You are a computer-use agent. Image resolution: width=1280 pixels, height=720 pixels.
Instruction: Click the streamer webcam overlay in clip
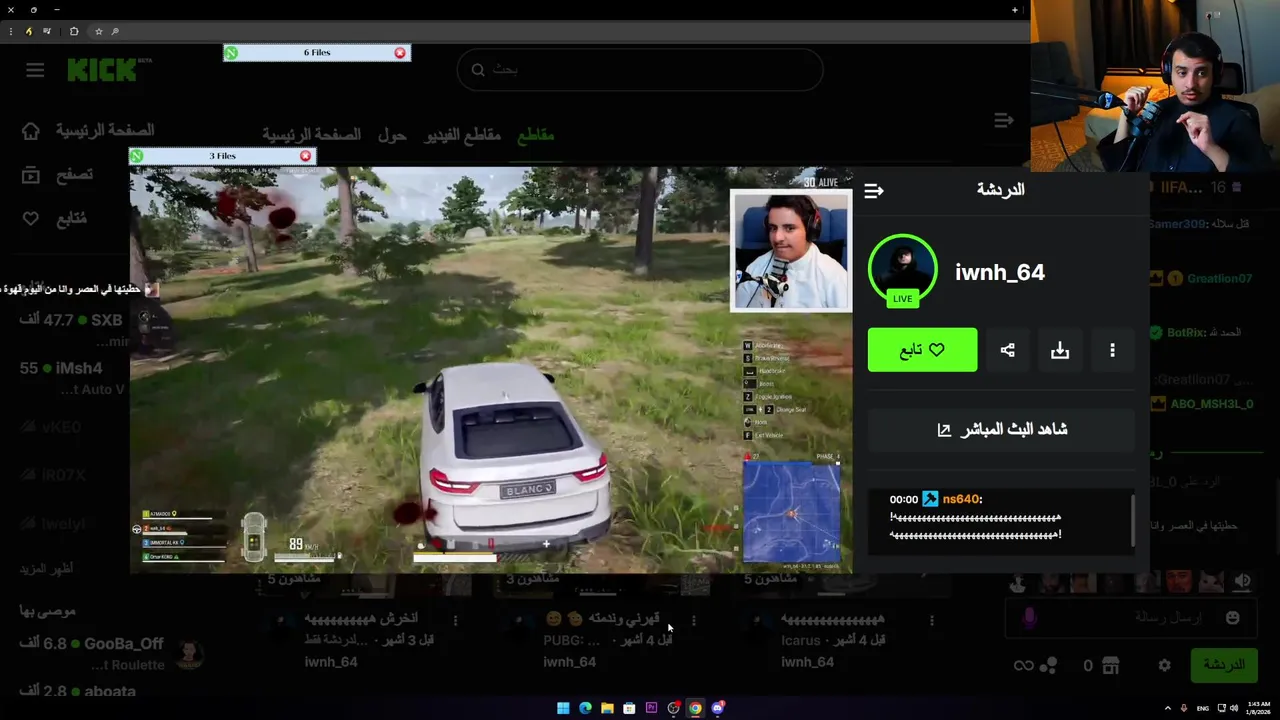pos(790,251)
